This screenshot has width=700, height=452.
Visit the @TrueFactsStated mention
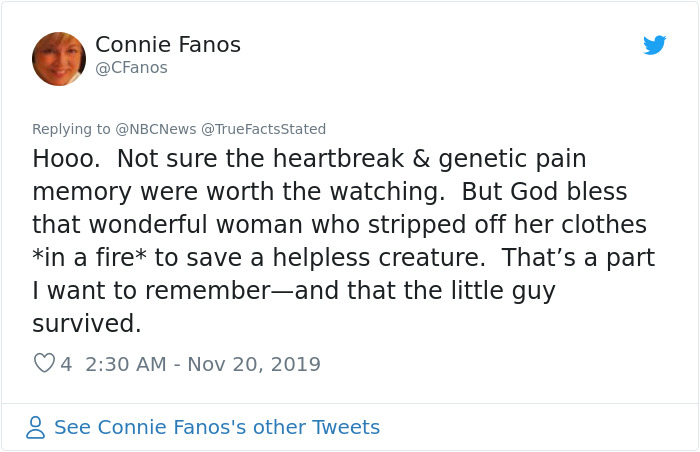pyautogui.click(x=263, y=129)
